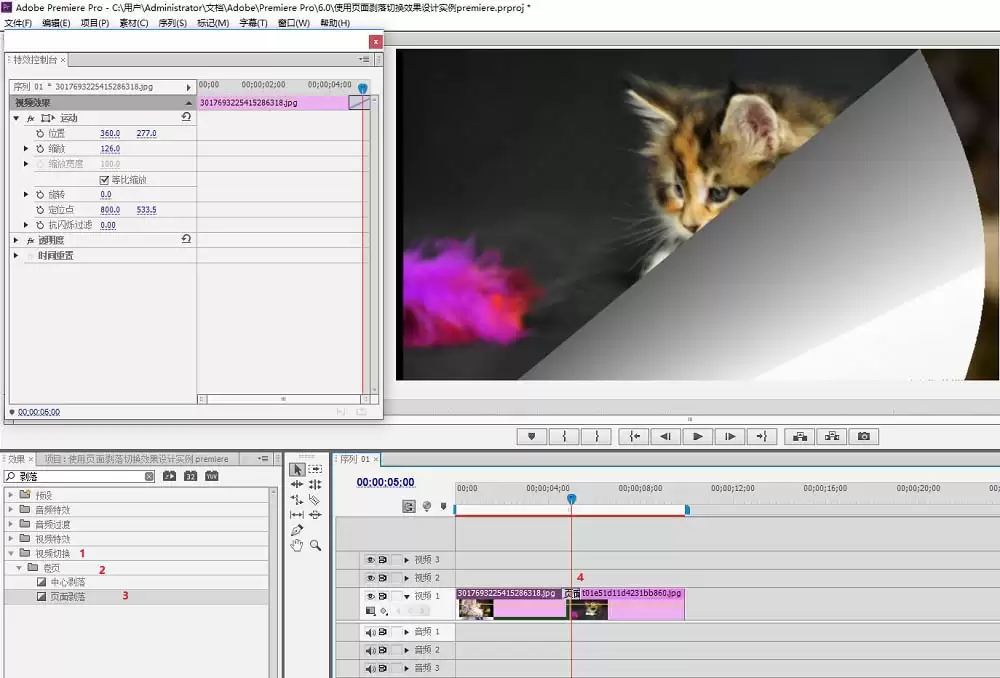Click the position stopwatch animation icon

pos(40,133)
